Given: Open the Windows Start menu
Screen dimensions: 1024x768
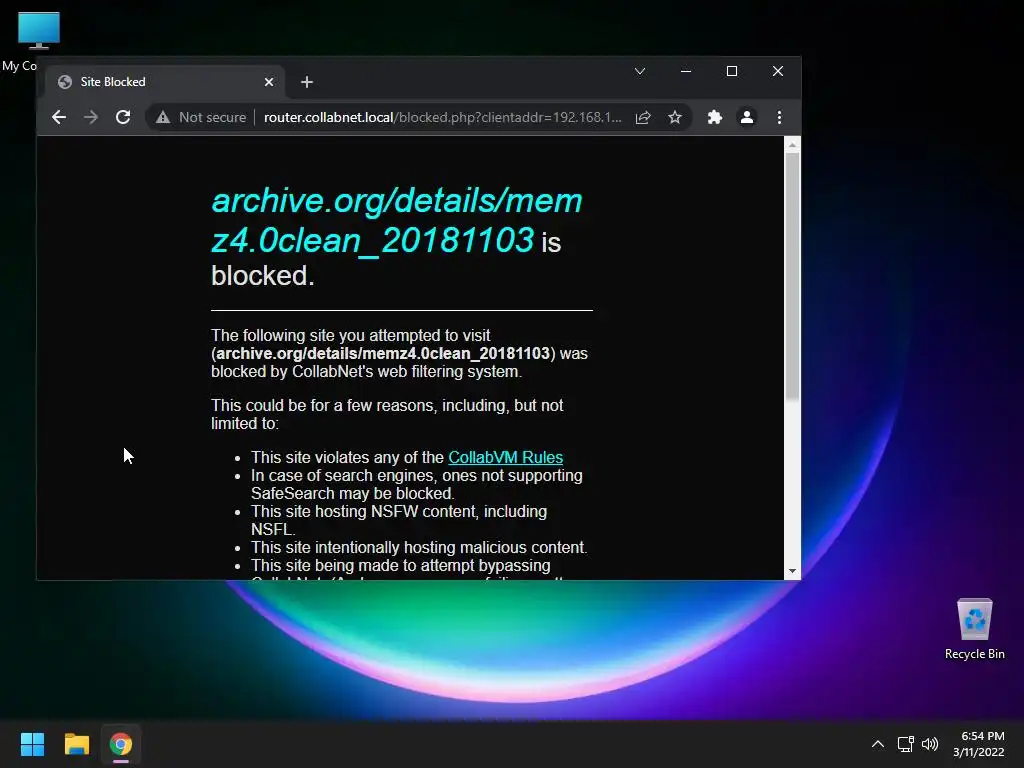Looking at the screenshot, I should coord(32,744).
